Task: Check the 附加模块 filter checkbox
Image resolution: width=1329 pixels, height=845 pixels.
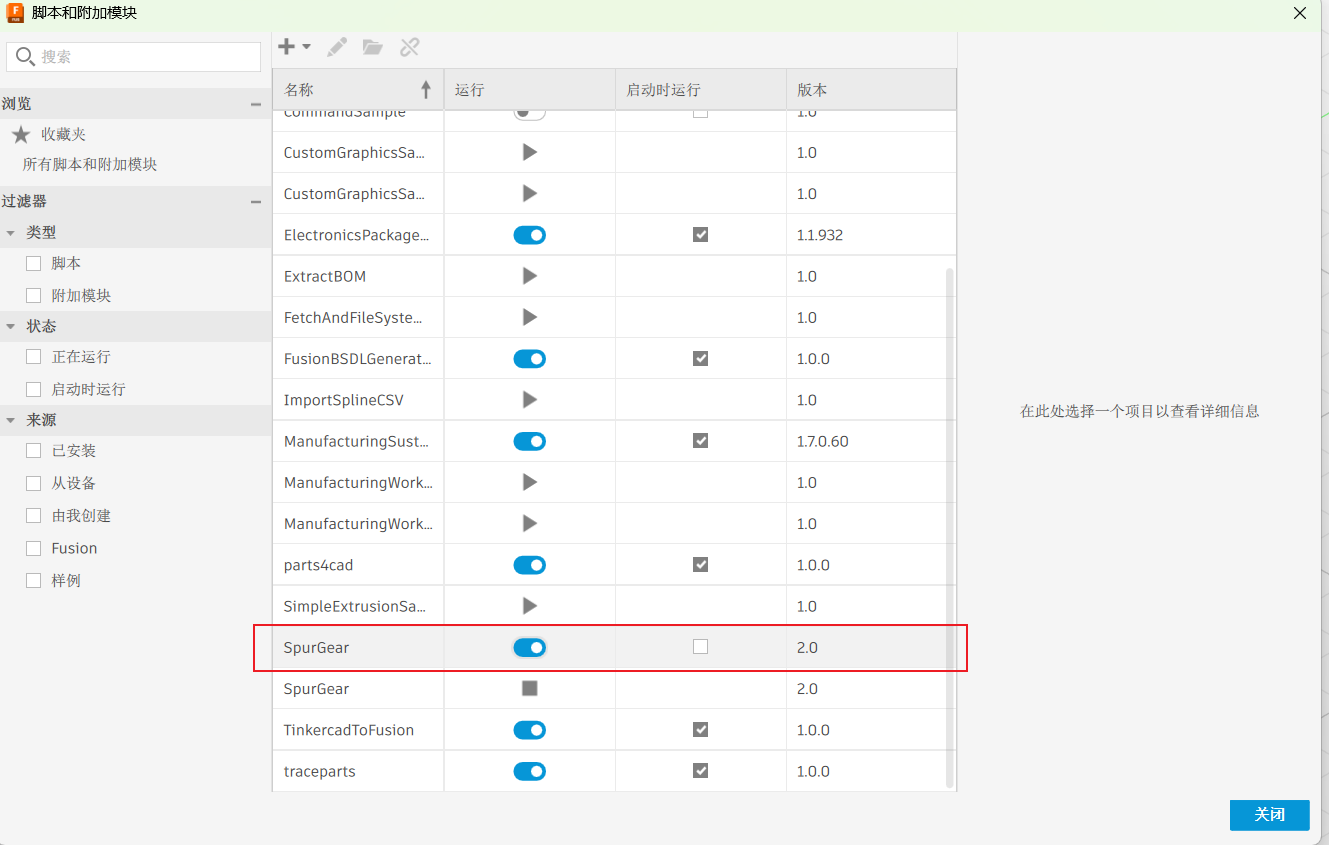Action: point(34,296)
